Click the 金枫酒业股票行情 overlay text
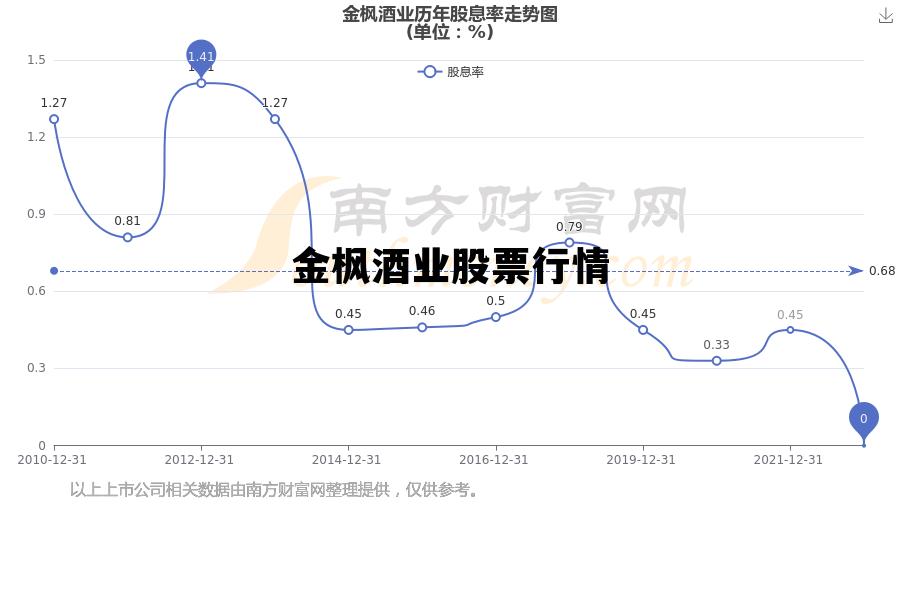Viewport: 900px width, 600px height. click(451, 267)
